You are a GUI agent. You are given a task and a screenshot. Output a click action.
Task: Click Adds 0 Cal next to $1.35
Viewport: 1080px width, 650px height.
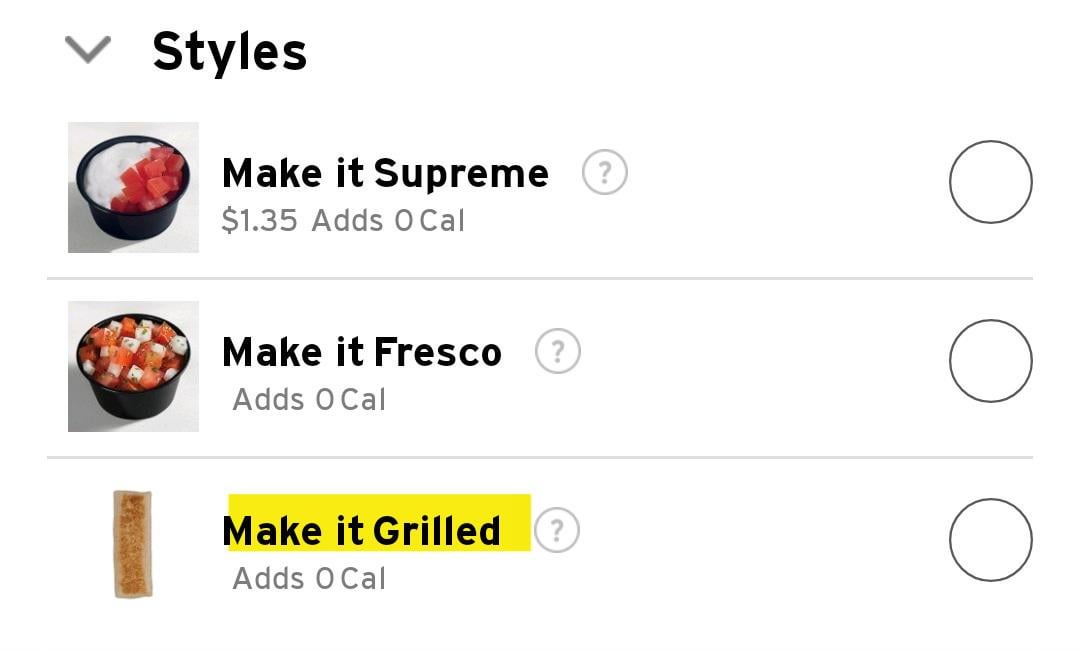click(x=388, y=220)
